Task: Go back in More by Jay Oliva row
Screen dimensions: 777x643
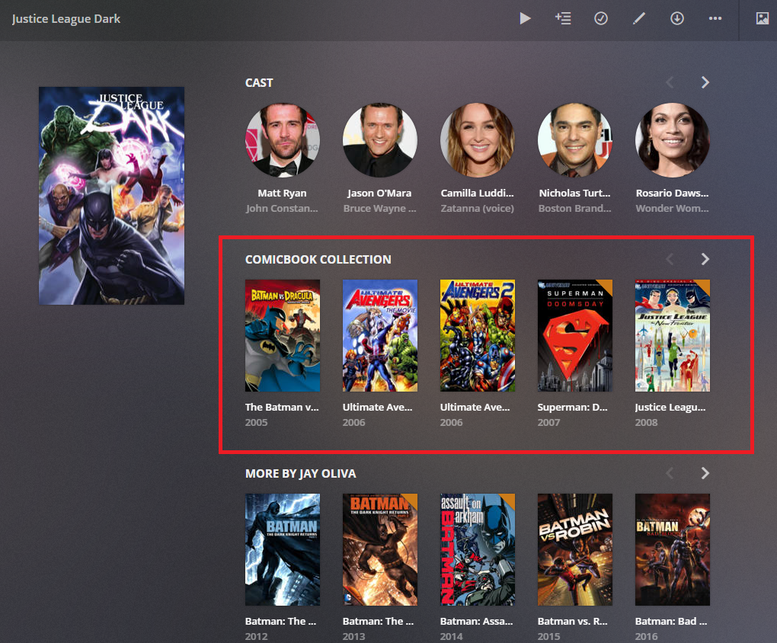Action: pyautogui.click(x=669, y=473)
